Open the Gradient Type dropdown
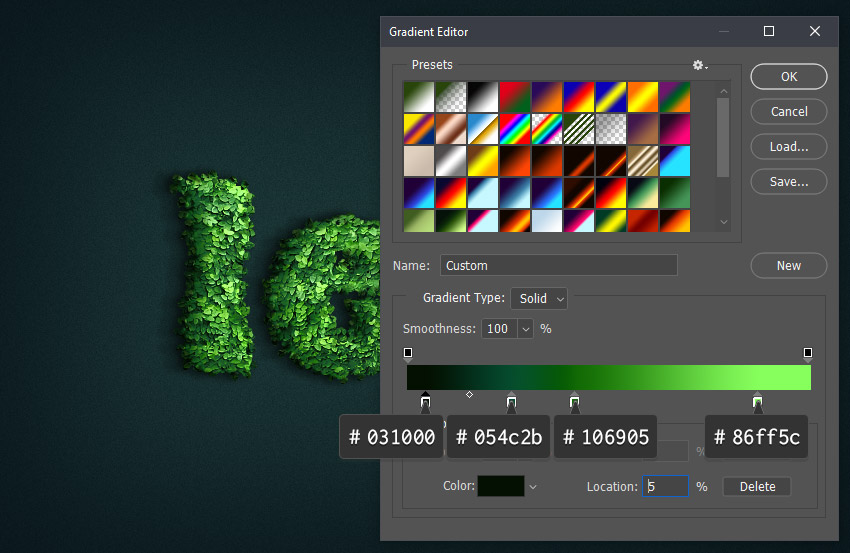 coord(539,299)
